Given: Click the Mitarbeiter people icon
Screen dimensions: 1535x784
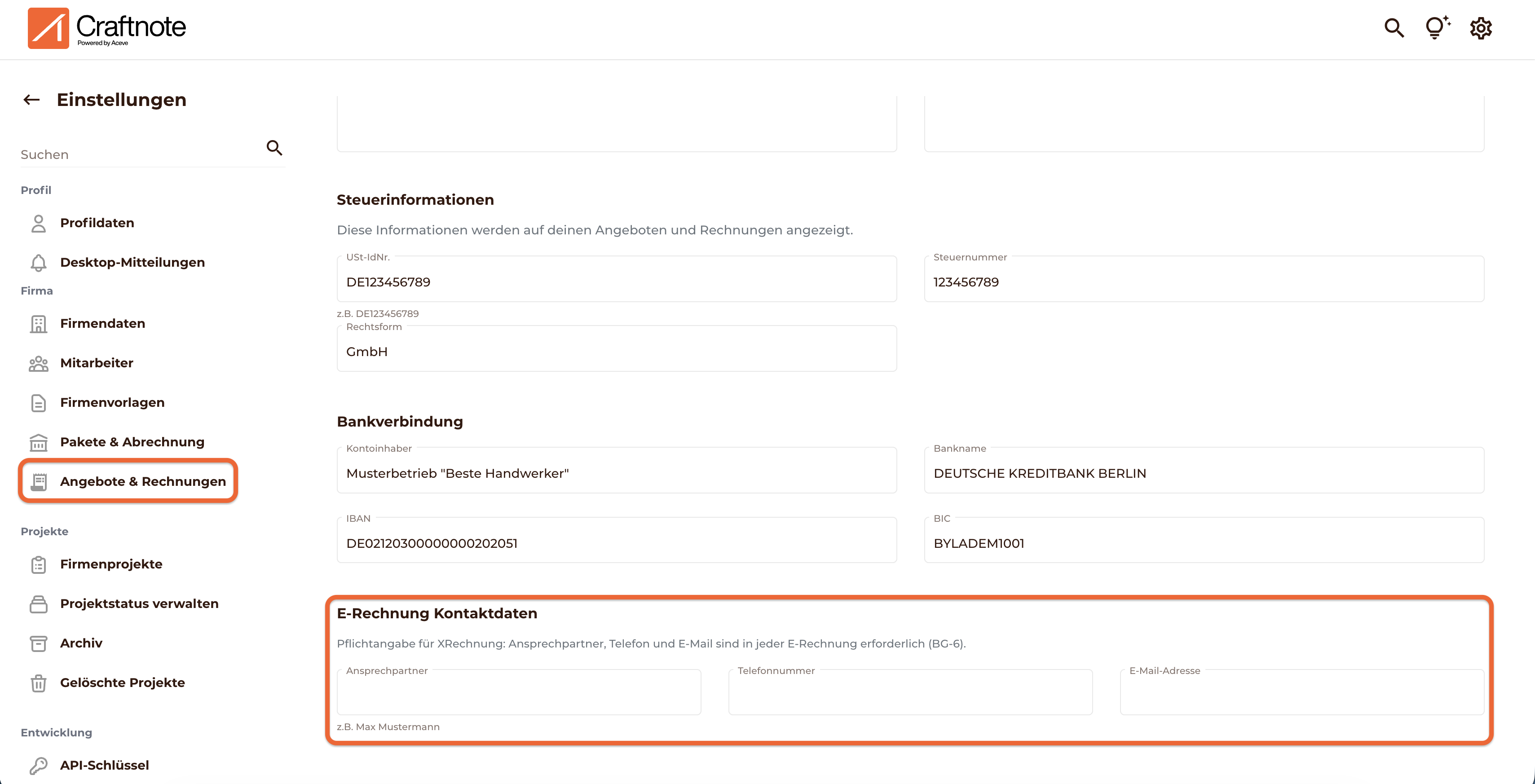Looking at the screenshot, I should click(39, 363).
